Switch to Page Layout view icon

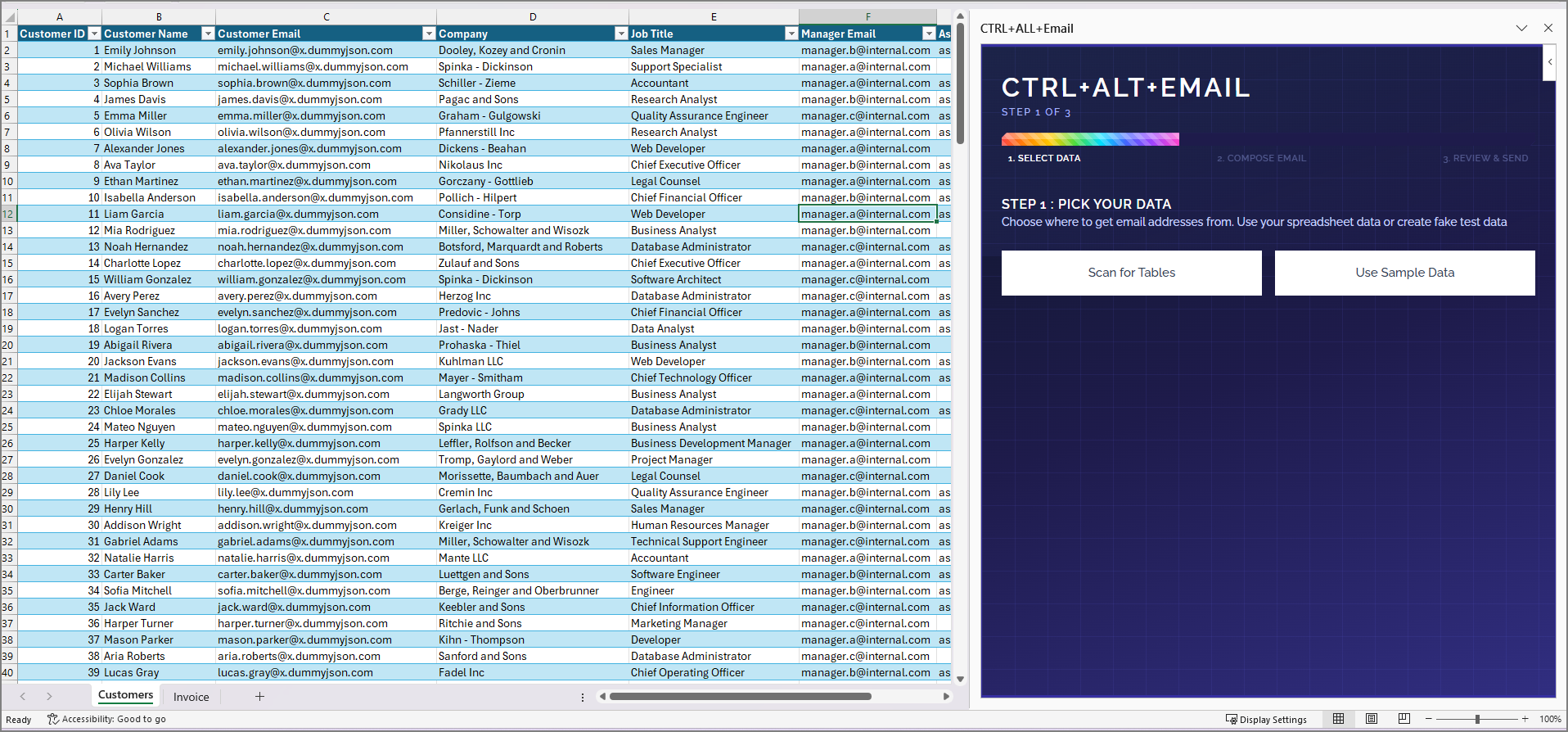1372,719
